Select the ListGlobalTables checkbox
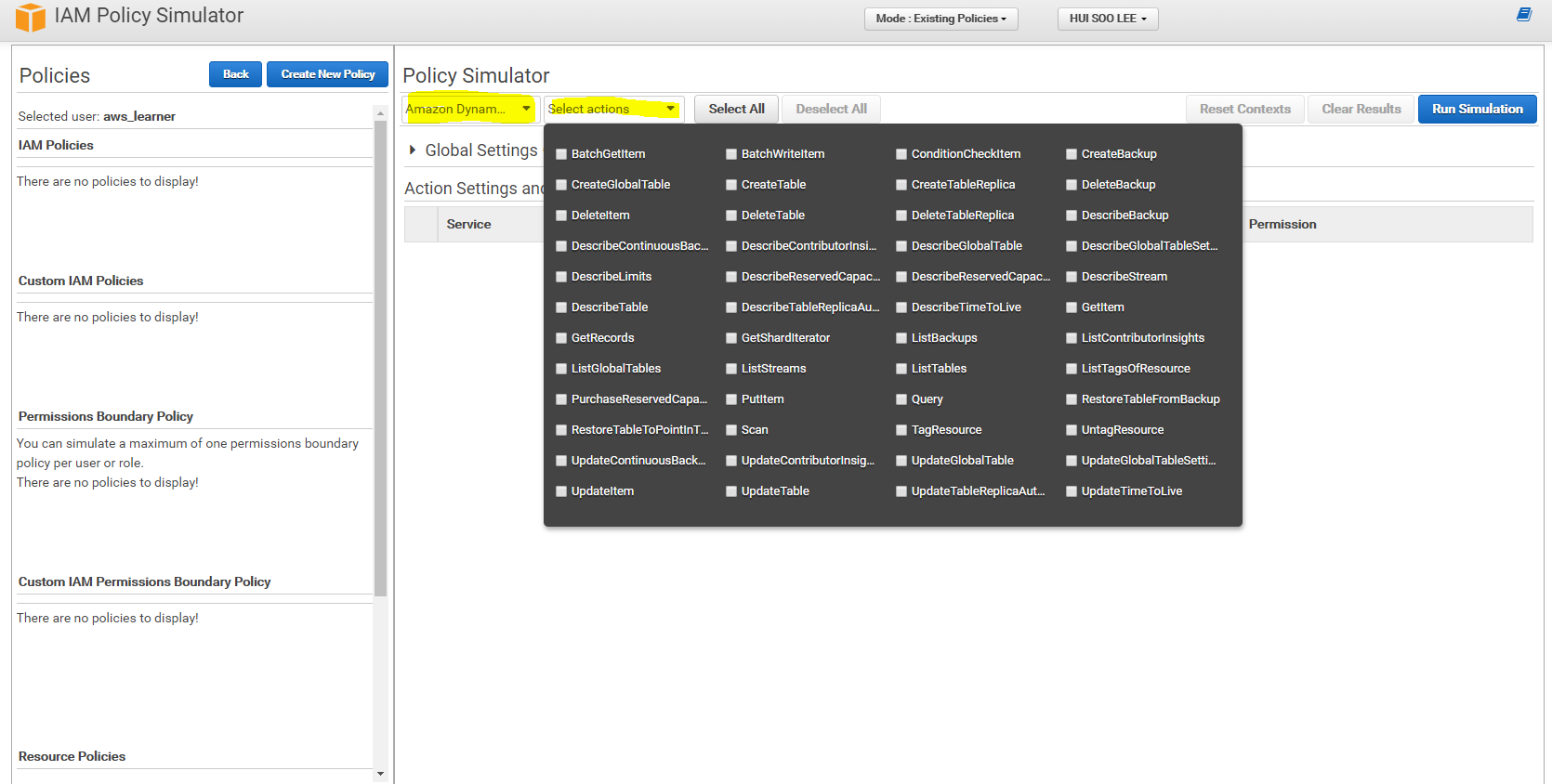This screenshot has height=784, width=1552. (561, 369)
